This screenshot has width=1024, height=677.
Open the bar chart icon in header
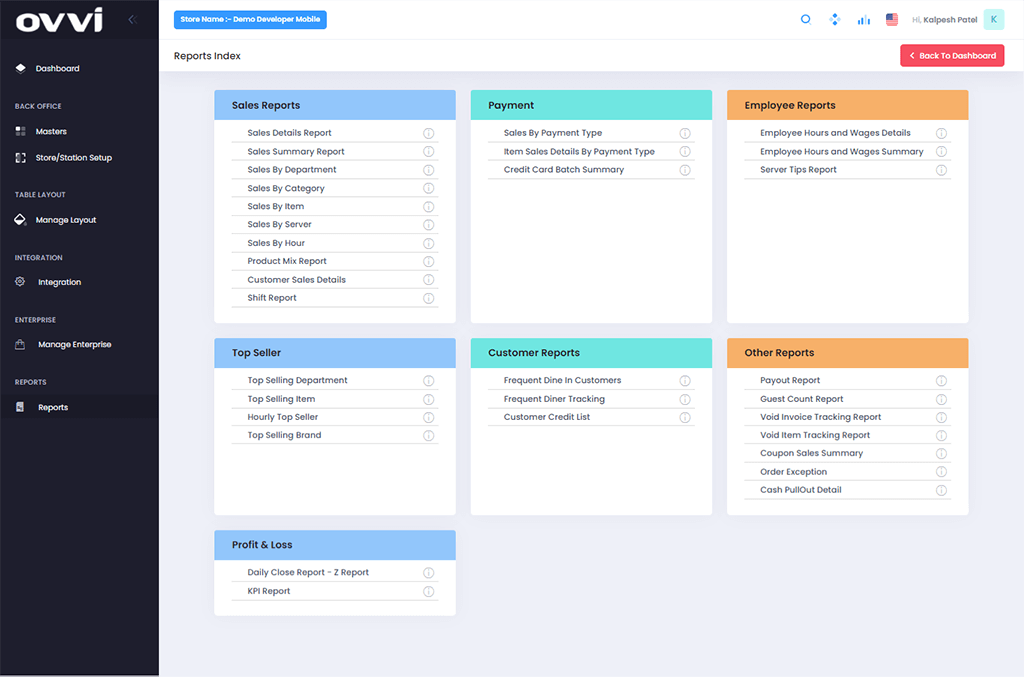tap(863, 20)
